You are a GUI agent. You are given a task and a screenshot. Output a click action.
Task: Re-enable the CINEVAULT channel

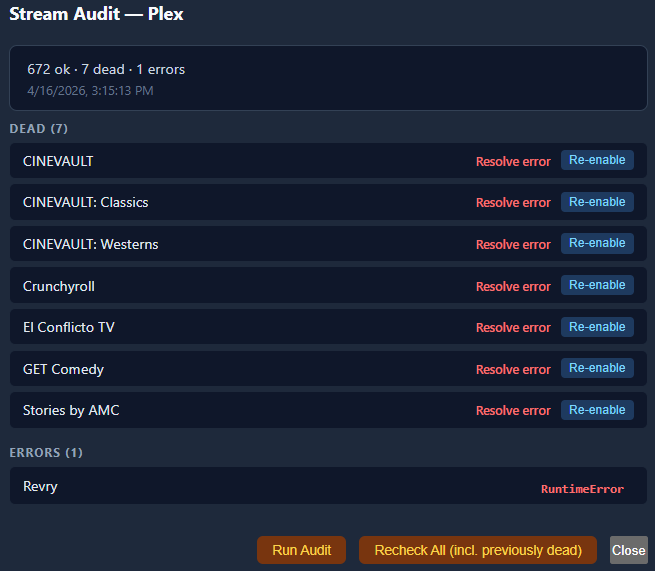[x=597, y=160]
